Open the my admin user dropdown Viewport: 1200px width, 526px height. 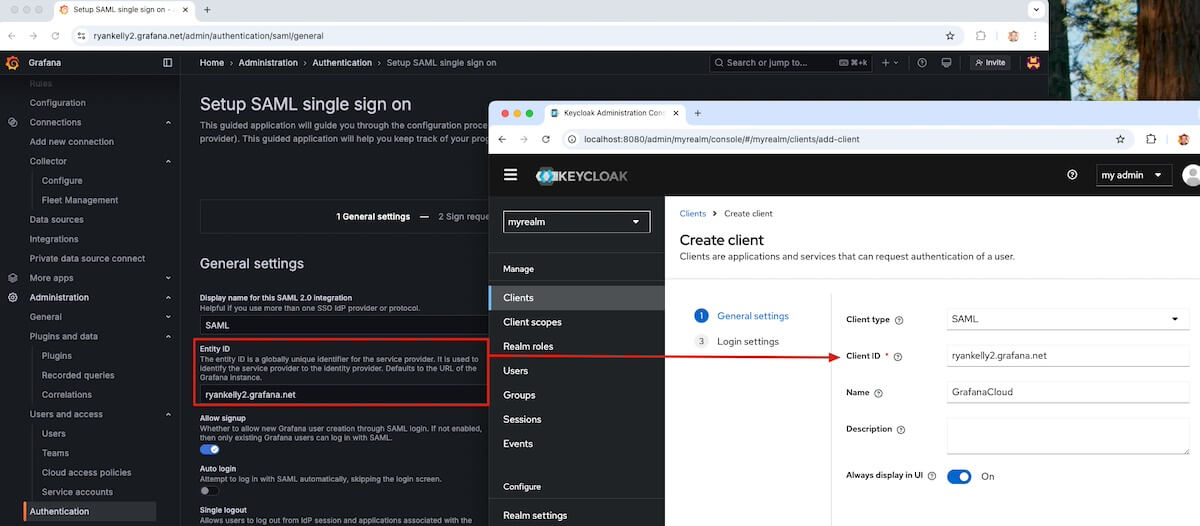(1134, 175)
